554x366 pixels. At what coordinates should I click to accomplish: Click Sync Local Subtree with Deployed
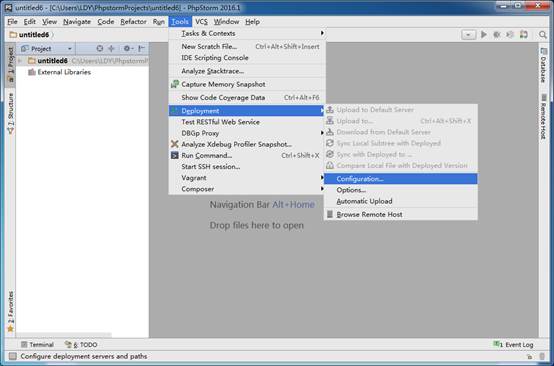coord(401,143)
